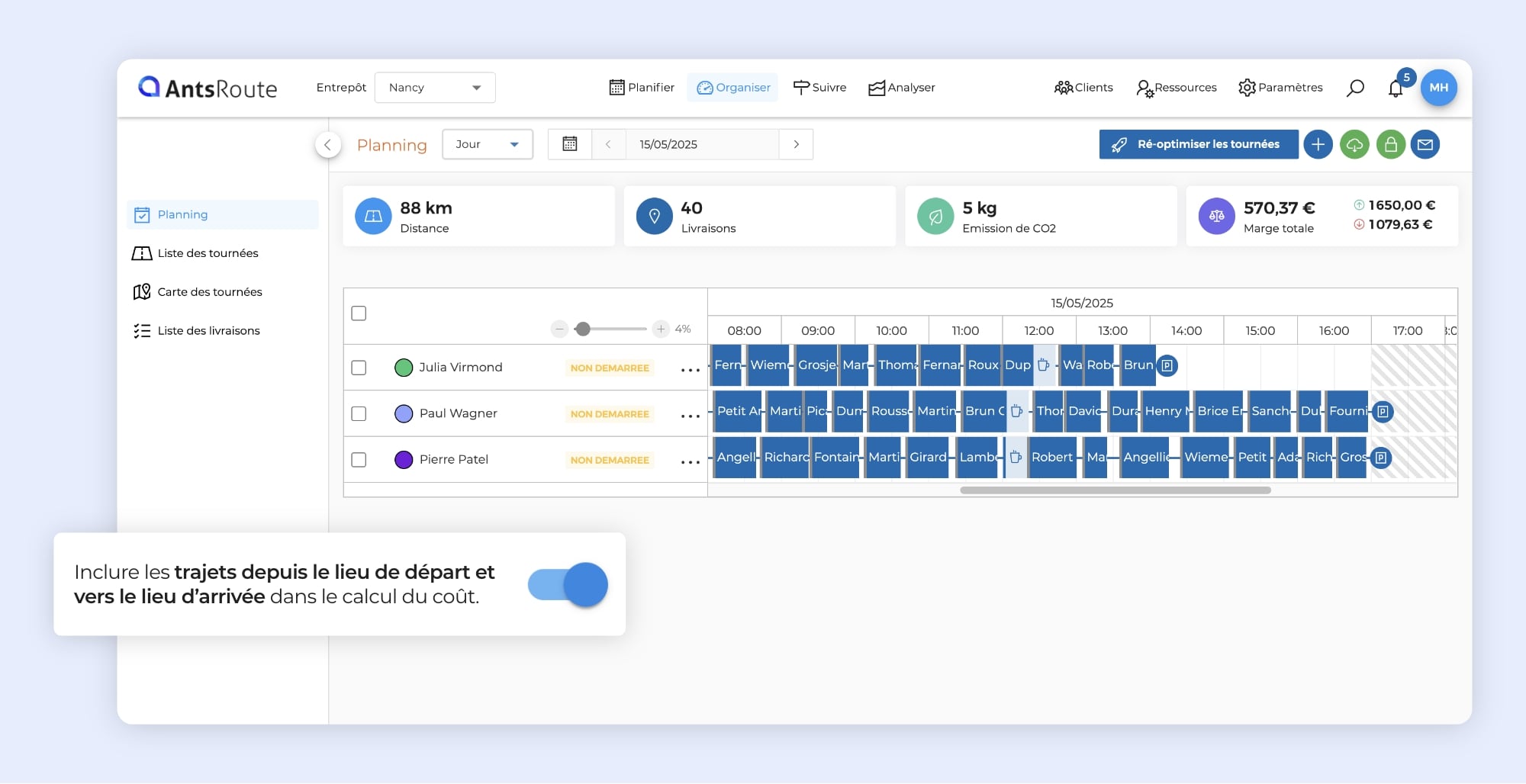Click Paul Wagner's break coffee-cup icon
1526x784 pixels.
coord(1016,411)
